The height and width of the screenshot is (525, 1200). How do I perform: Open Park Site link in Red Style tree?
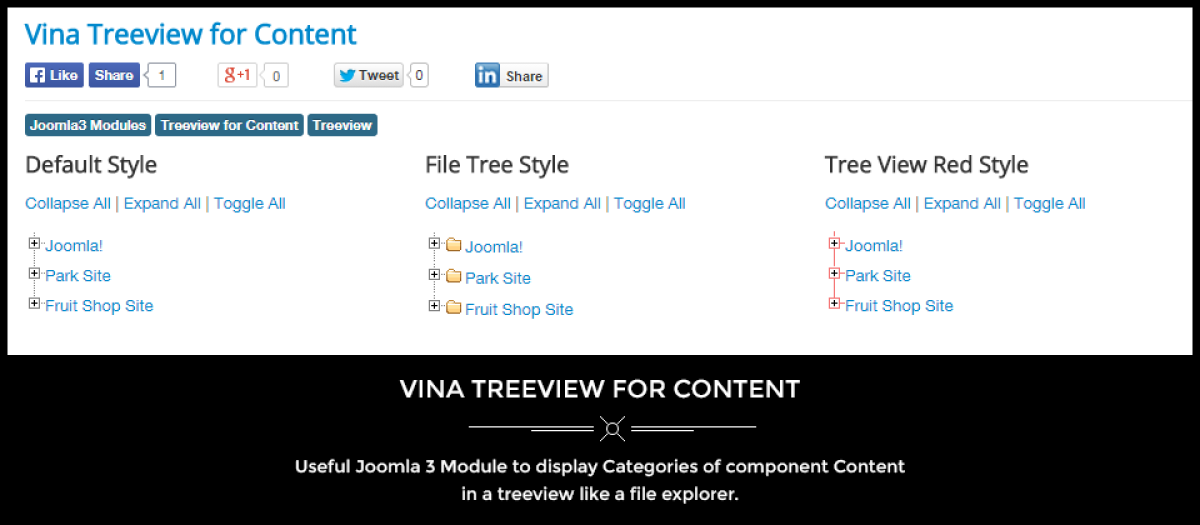pyautogui.click(x=878, y=275)
